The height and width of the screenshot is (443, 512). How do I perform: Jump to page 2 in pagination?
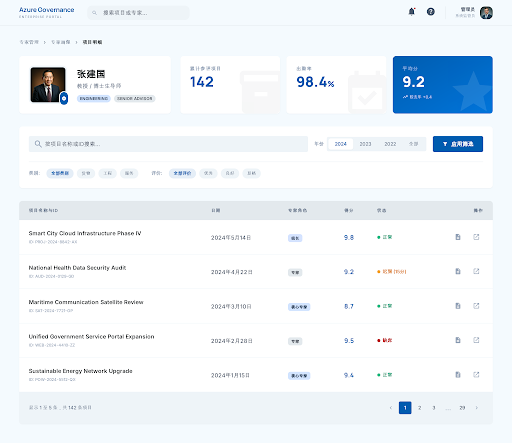coord(420,408)
